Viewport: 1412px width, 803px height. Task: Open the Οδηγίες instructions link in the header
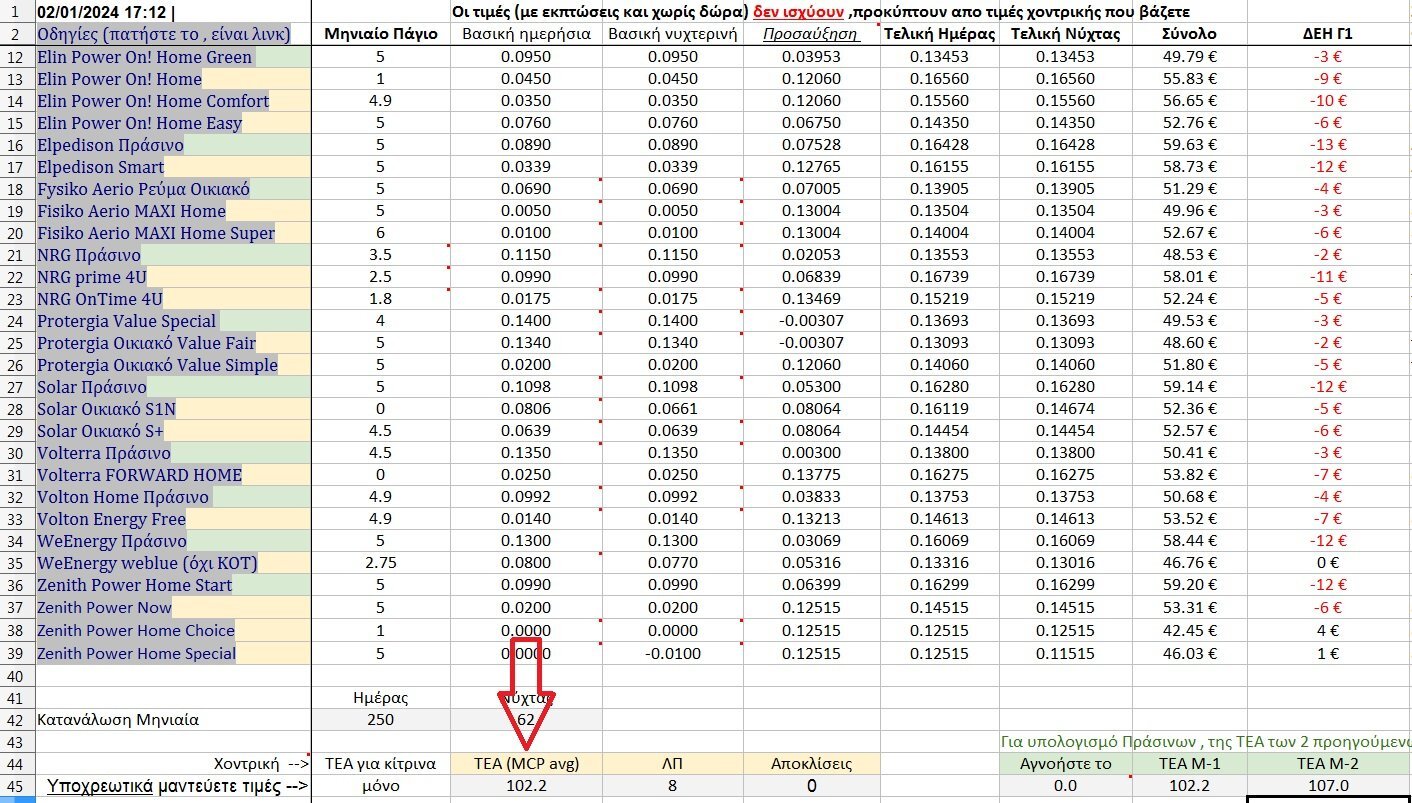164,34
